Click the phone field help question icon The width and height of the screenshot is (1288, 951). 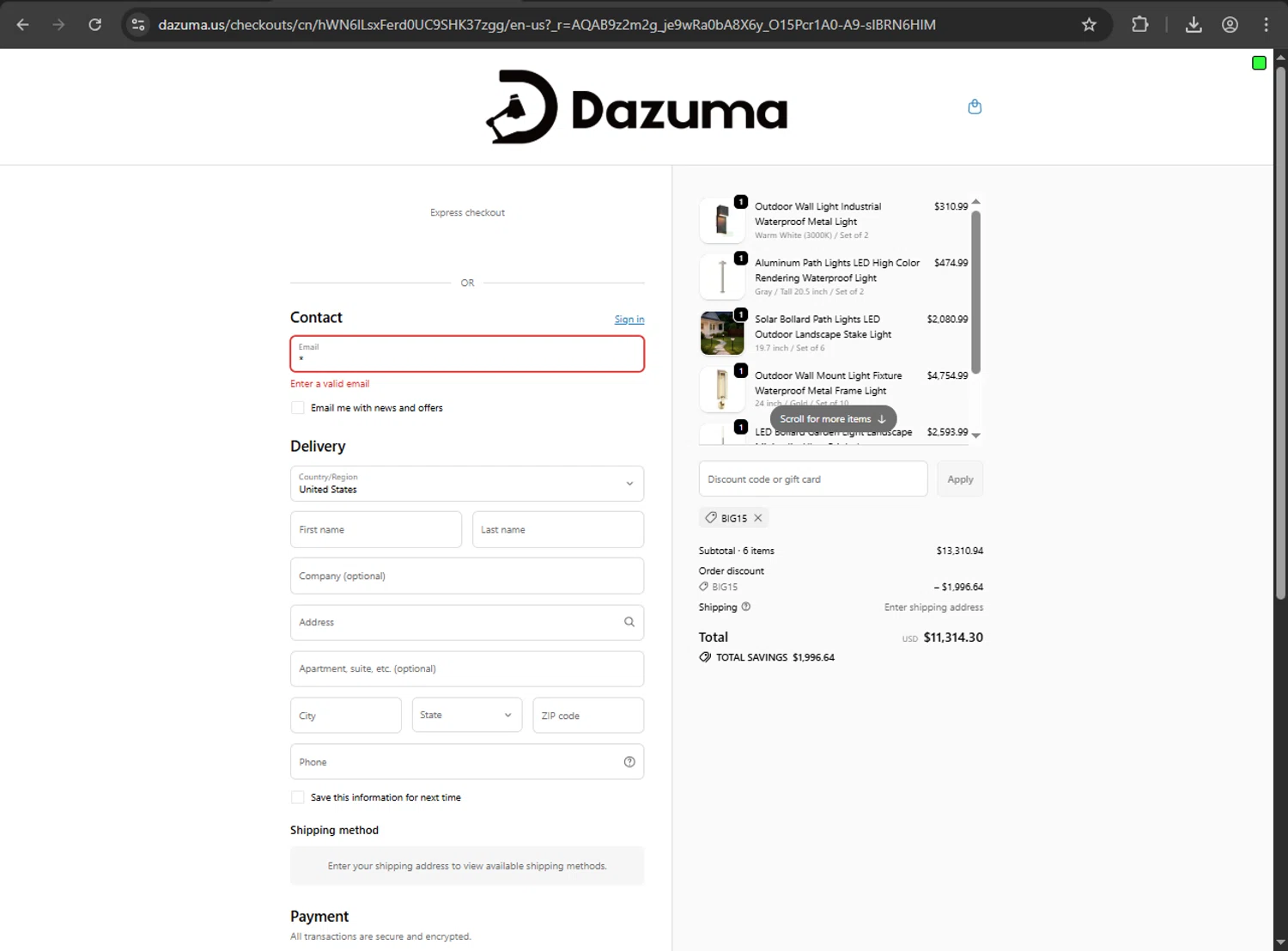click(x=629, y=762)
